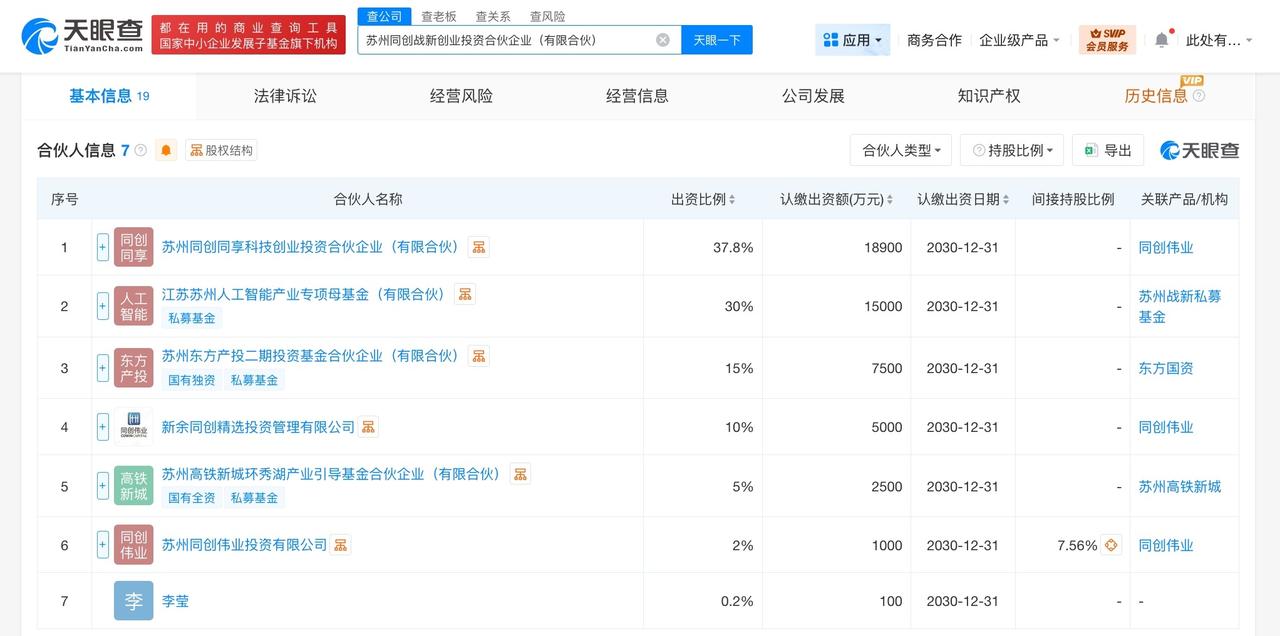Click the 天眼查 logo at the top left
Viewport: 1280px width, 636px height.
click(x=83, y=36)
